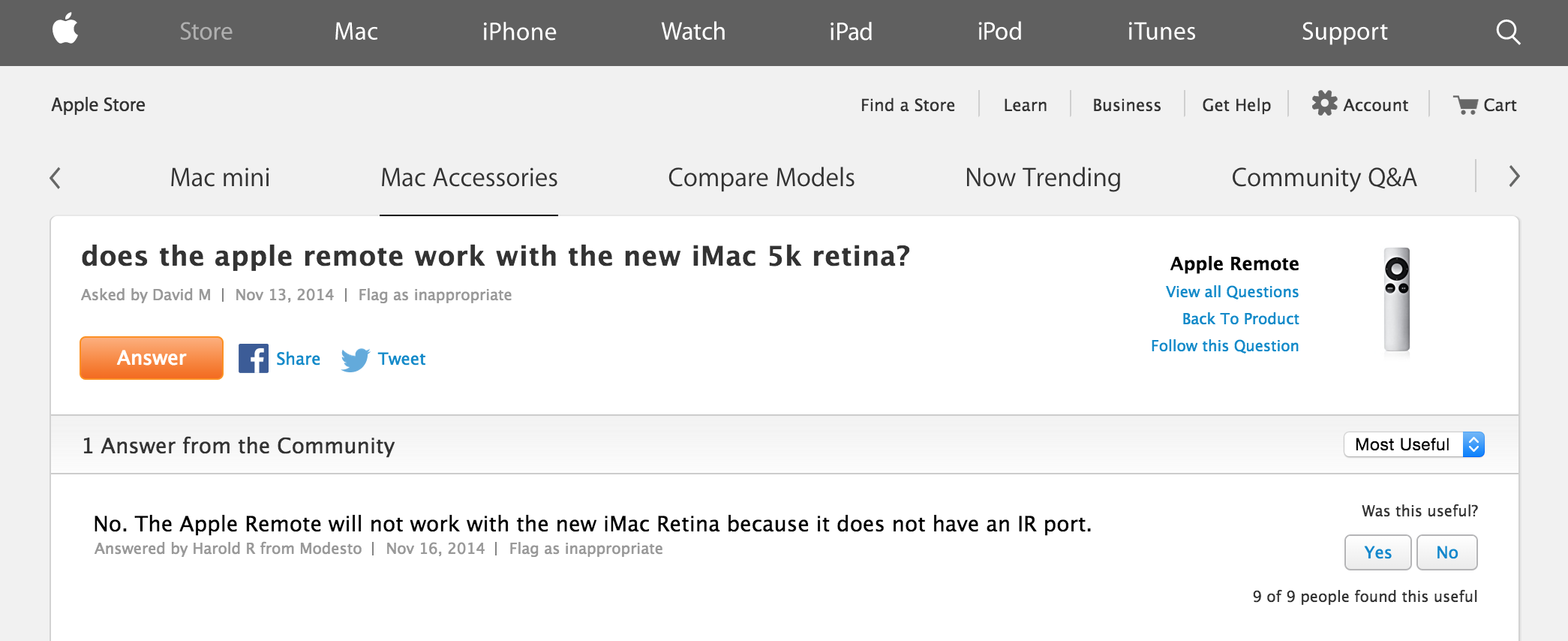Click the View all Questions link
The image size is (1568, 641).
tap(1232, 292)
